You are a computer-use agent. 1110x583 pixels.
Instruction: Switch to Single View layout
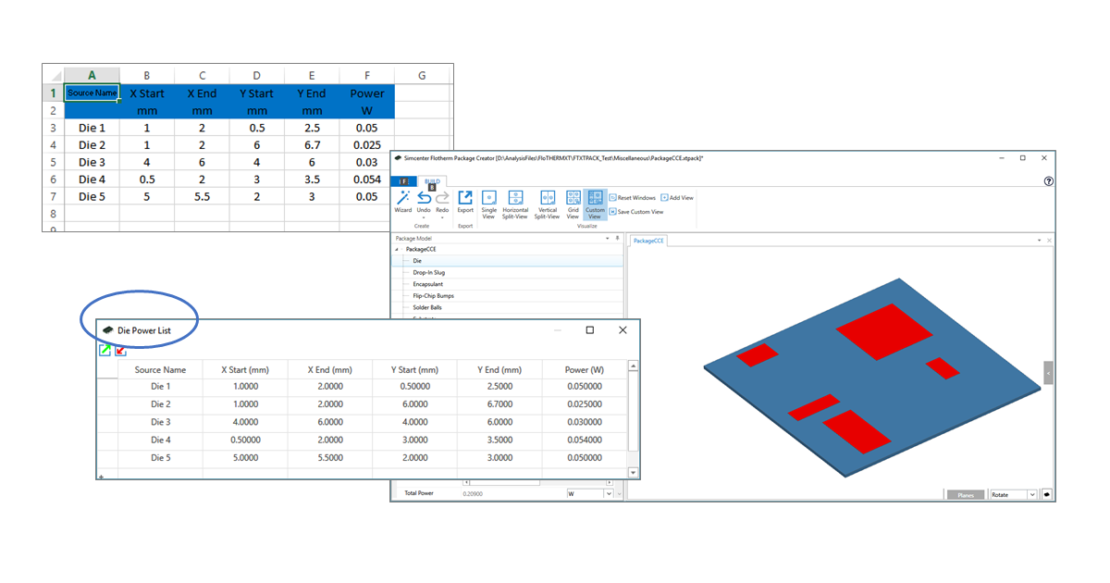coord(490,198)
